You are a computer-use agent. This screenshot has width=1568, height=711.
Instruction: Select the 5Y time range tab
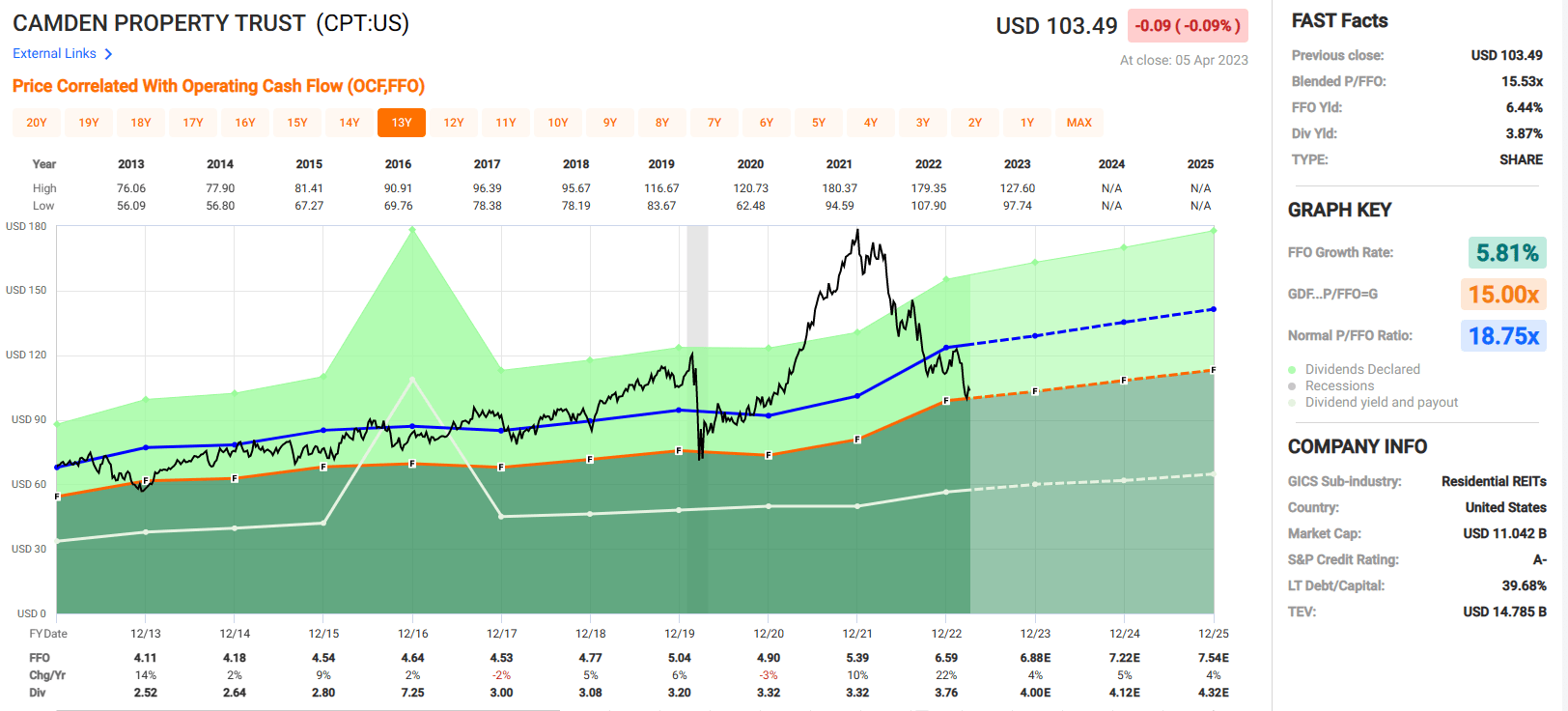point(819,123)
